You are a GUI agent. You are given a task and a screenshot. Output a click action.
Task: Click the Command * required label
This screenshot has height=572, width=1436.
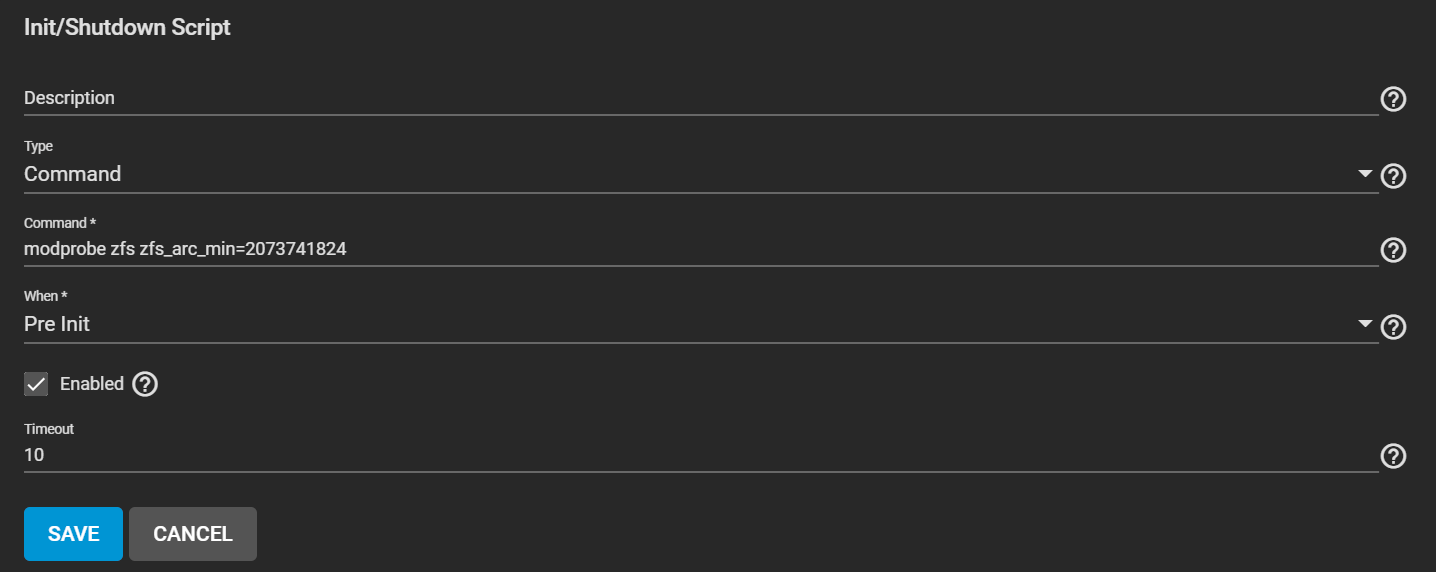click(x=59, y=223)
